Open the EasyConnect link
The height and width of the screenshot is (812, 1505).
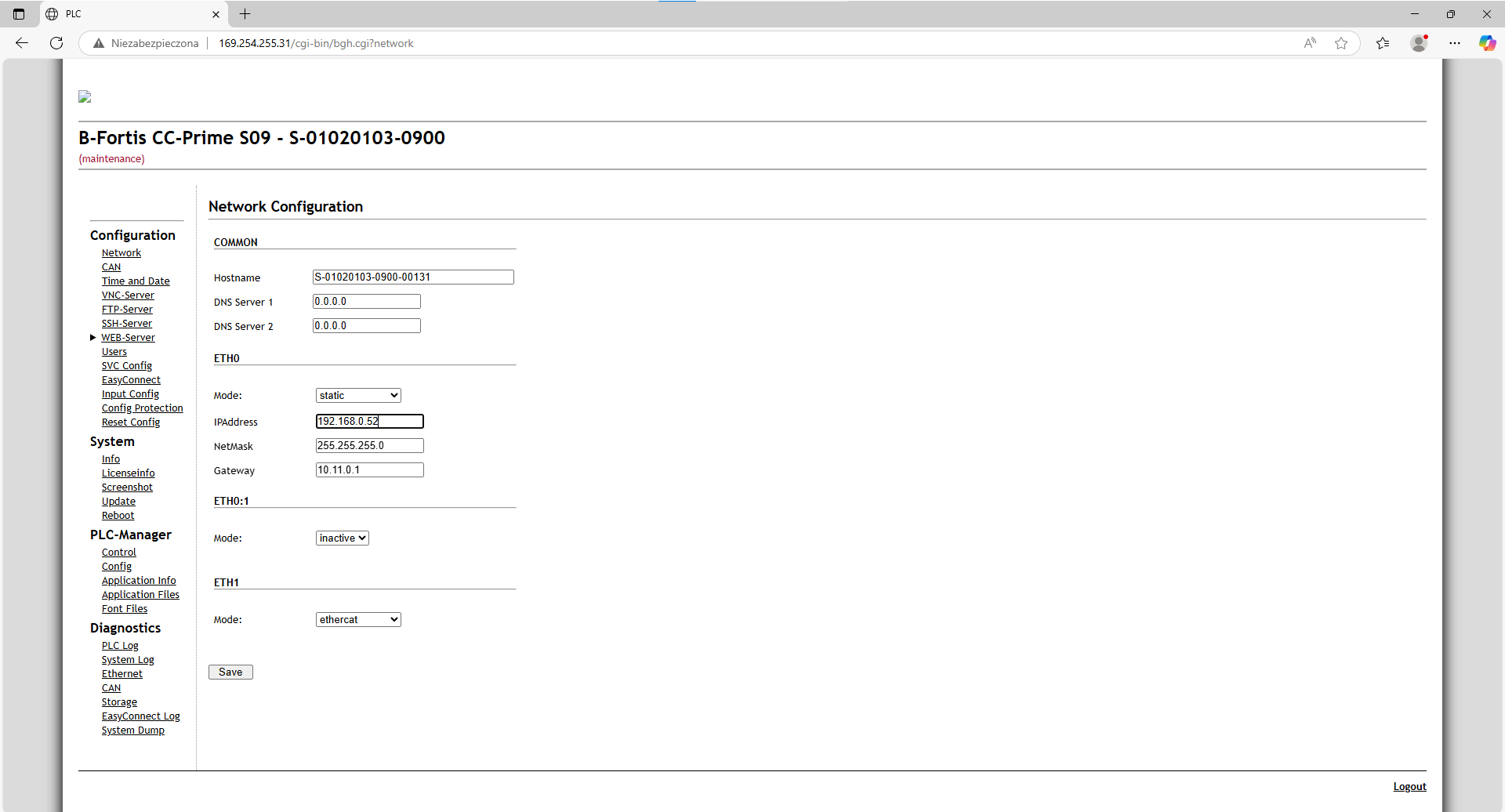(x=131, y=380)
